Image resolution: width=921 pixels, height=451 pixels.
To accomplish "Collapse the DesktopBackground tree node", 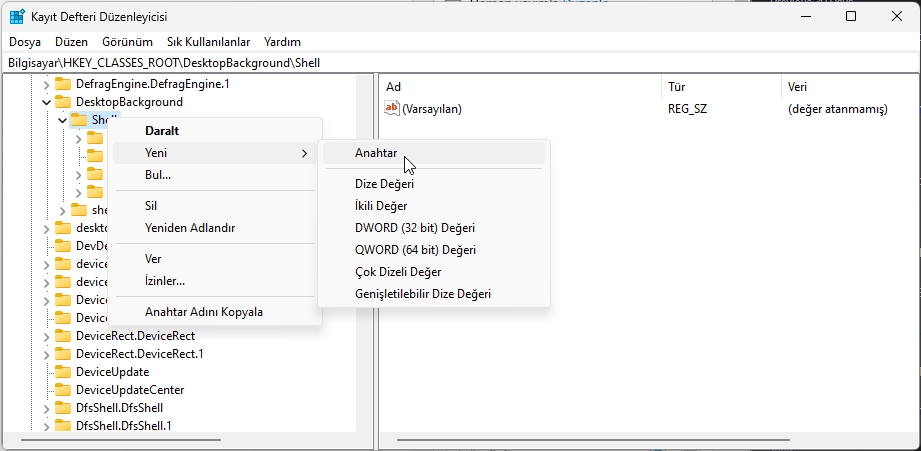I will click(x=46, y=102).
